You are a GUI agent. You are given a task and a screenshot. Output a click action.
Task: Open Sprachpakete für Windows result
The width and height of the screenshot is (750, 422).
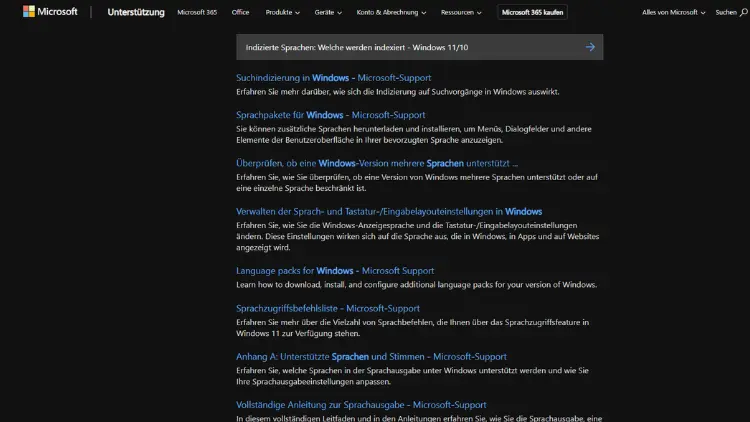[331, 115]
